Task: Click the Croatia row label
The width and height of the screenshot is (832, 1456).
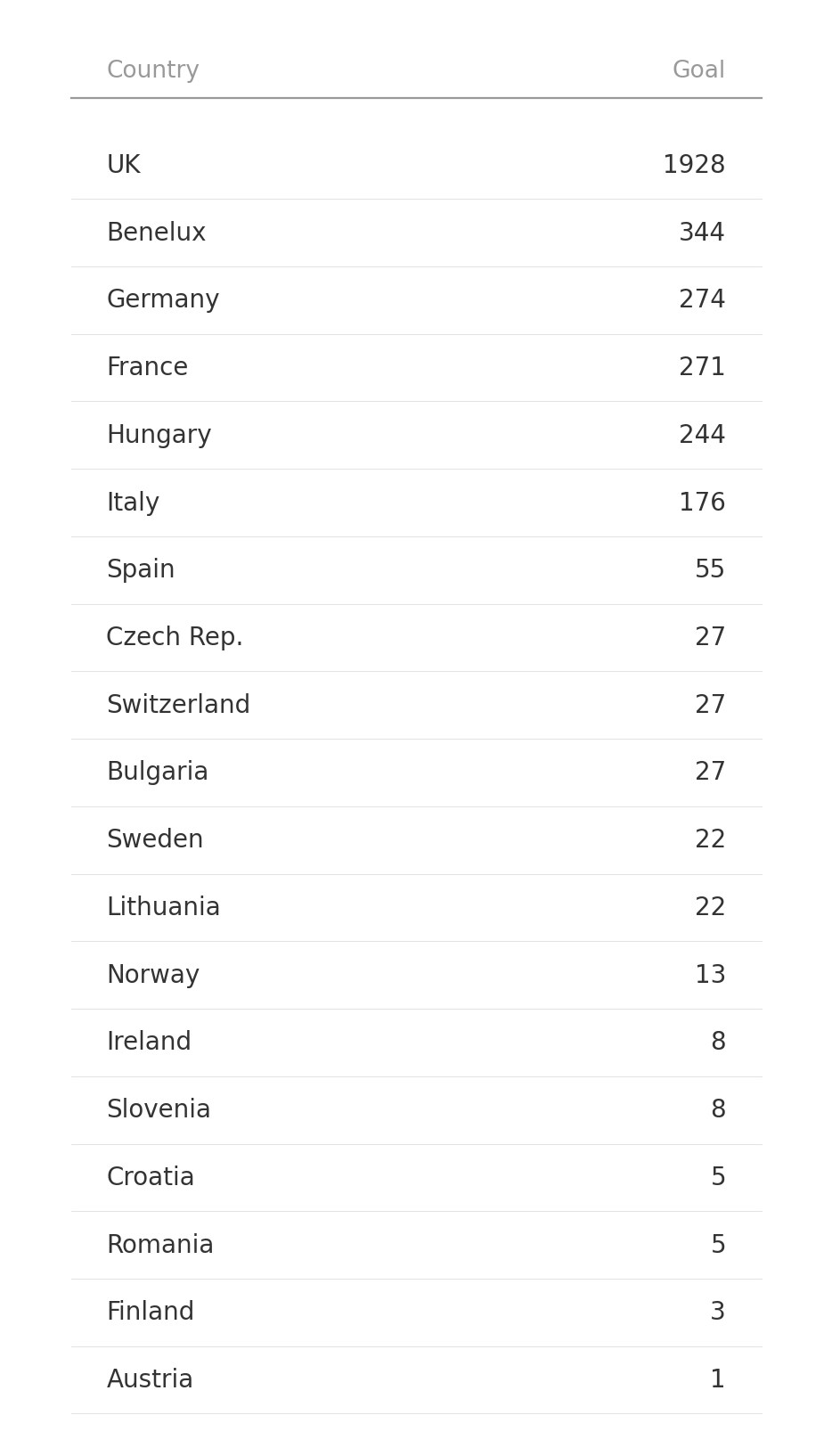Action: click(151, 1178)
